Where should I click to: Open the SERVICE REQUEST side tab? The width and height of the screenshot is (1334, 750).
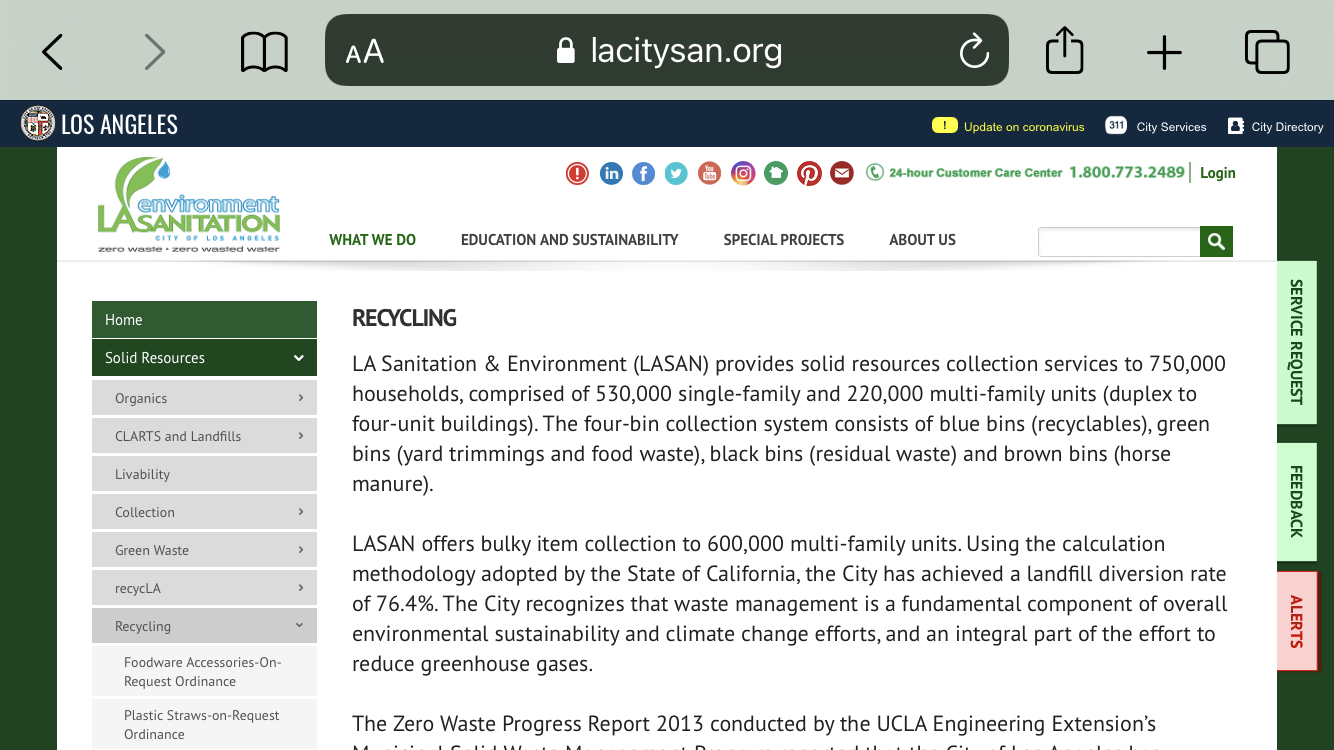click(x=1296, y=342)
